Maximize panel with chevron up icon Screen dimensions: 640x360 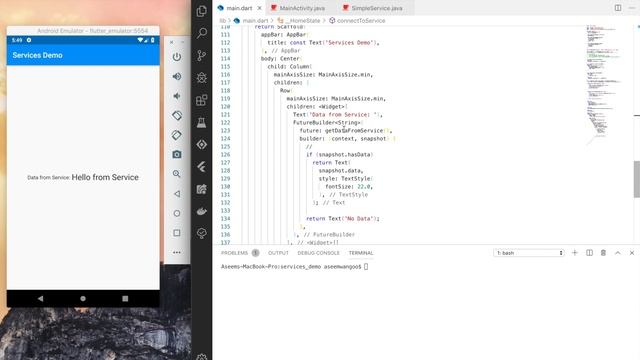(618, 253)
